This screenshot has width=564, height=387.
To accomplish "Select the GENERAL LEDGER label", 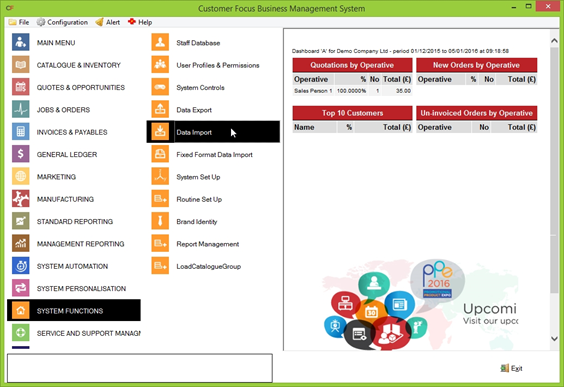I will (67, 154).
